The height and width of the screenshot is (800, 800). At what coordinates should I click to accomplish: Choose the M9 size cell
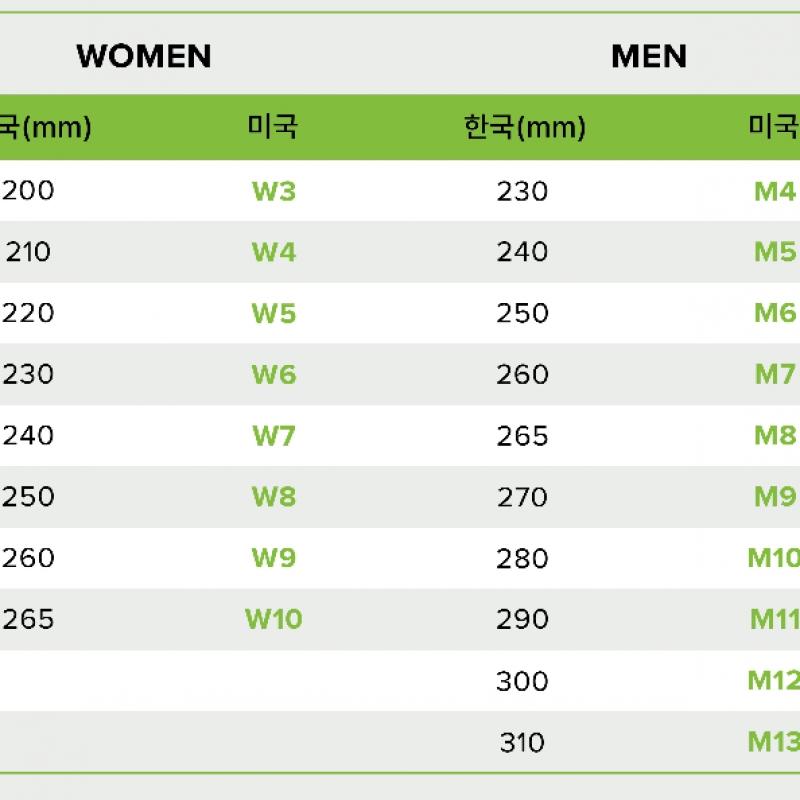[x=774, y=497]
